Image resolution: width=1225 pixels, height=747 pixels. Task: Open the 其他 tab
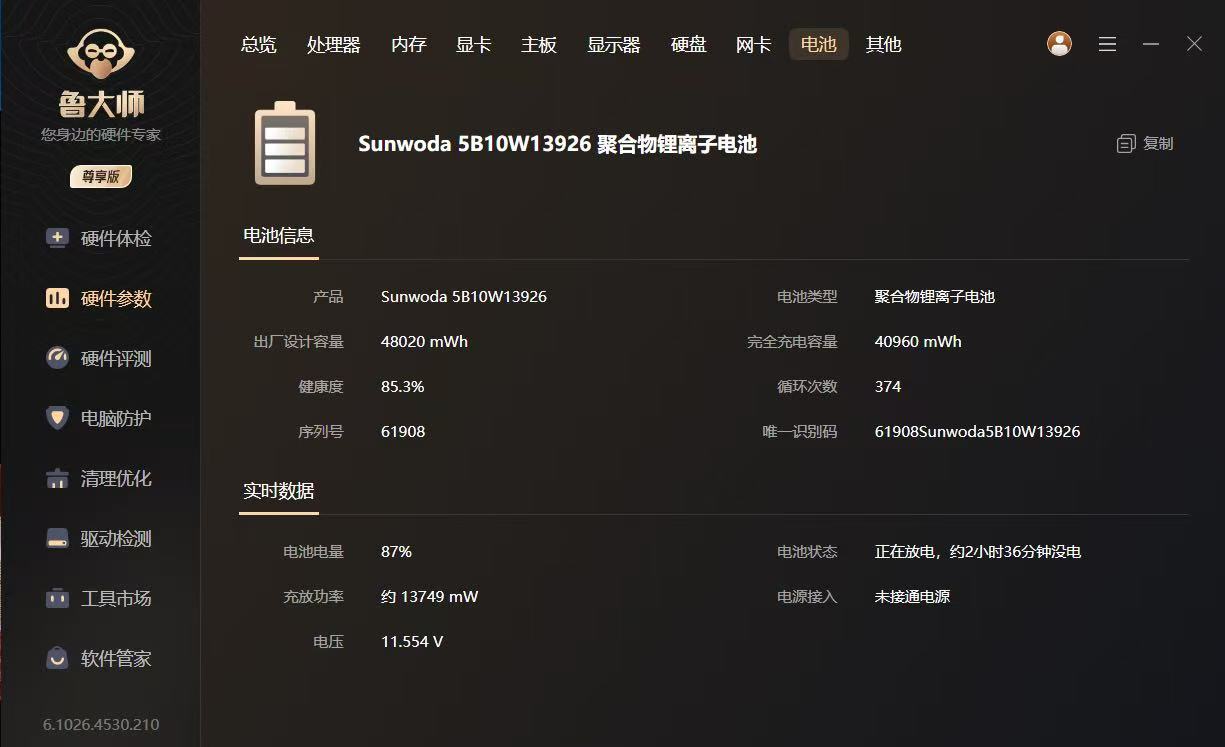[883, 45]
